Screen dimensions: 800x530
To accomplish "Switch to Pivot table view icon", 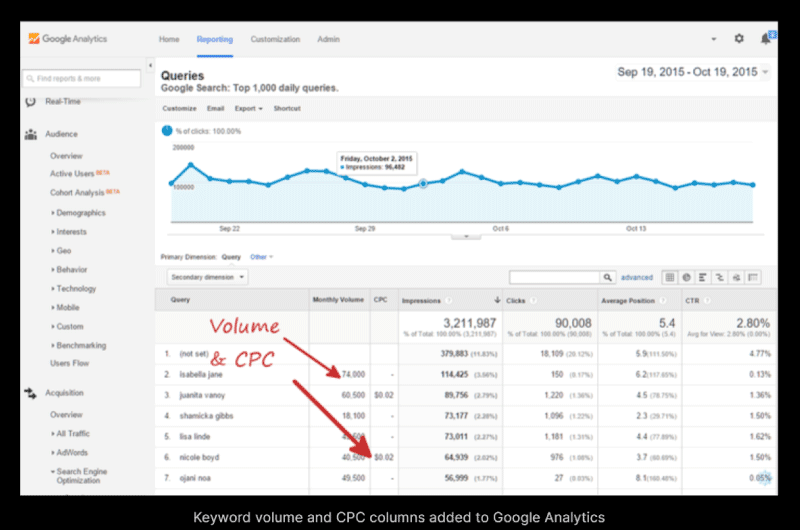I will (753, 277).
